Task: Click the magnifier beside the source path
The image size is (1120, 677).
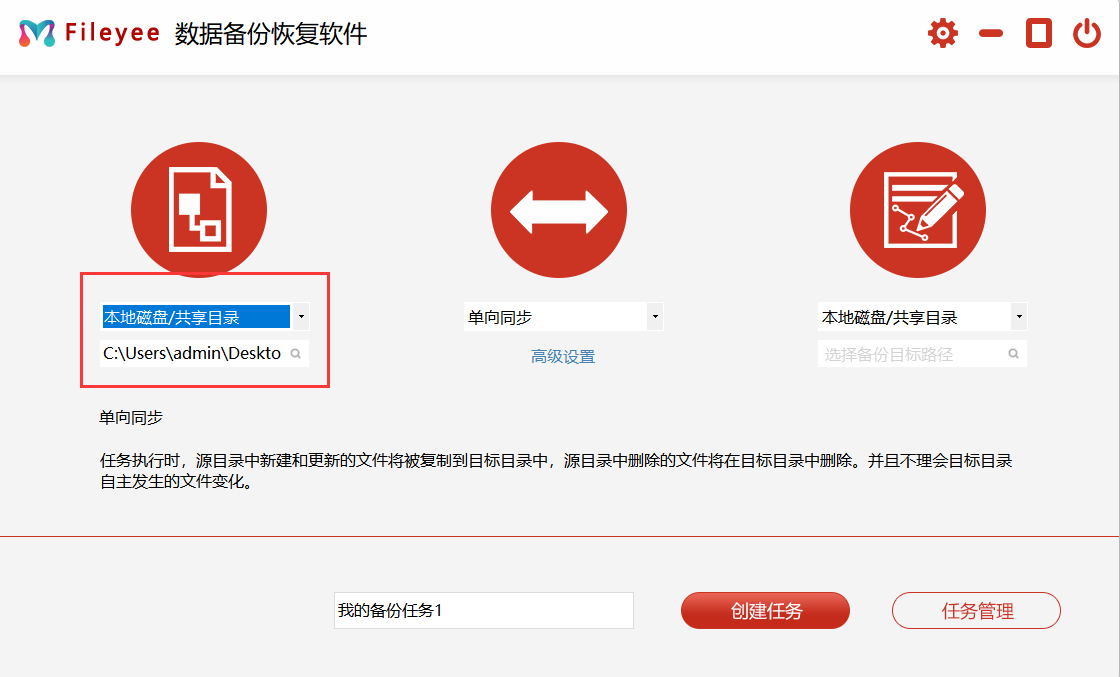Action: point(296,354)
